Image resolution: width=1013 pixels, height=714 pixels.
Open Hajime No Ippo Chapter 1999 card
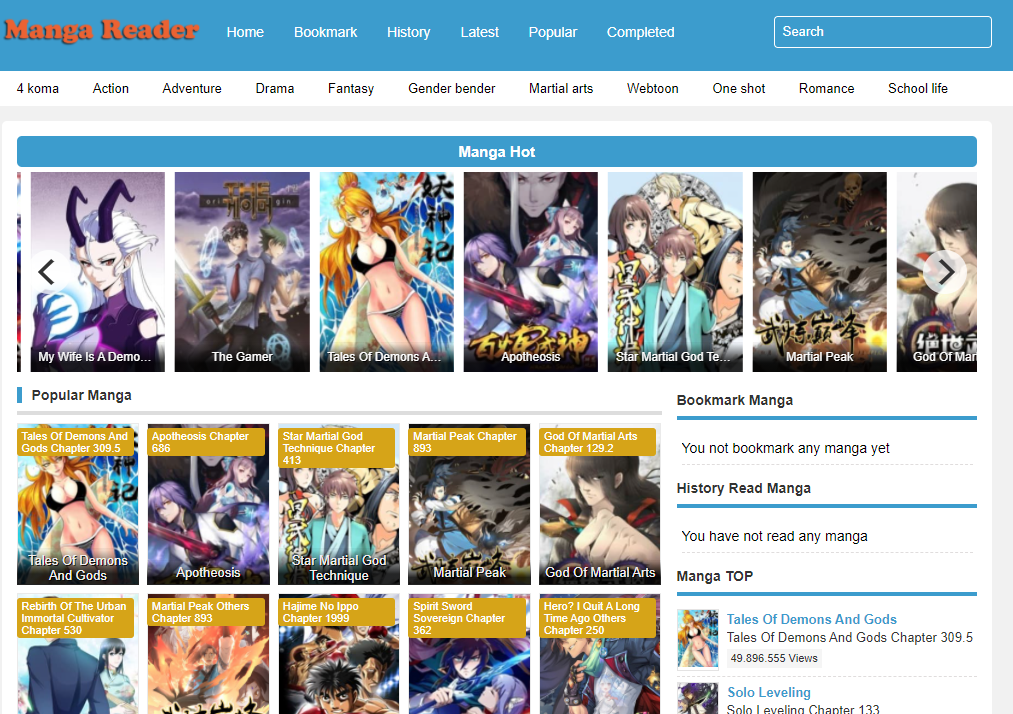click(339, 654)
